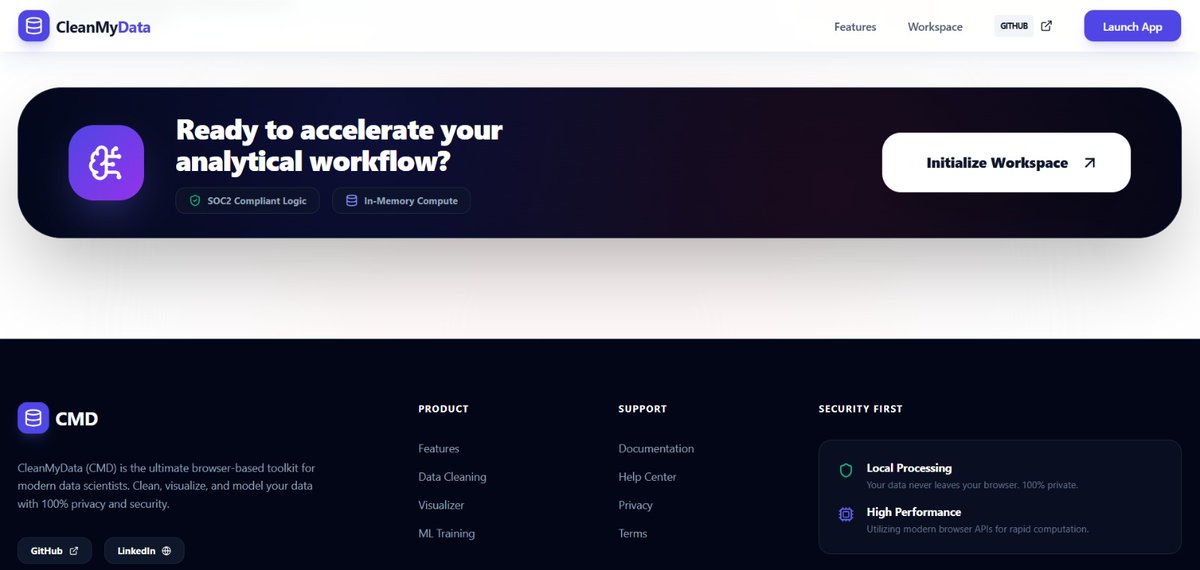Open the Documentation footer link
1200x570 pixels.
click(x=656, y=449)
